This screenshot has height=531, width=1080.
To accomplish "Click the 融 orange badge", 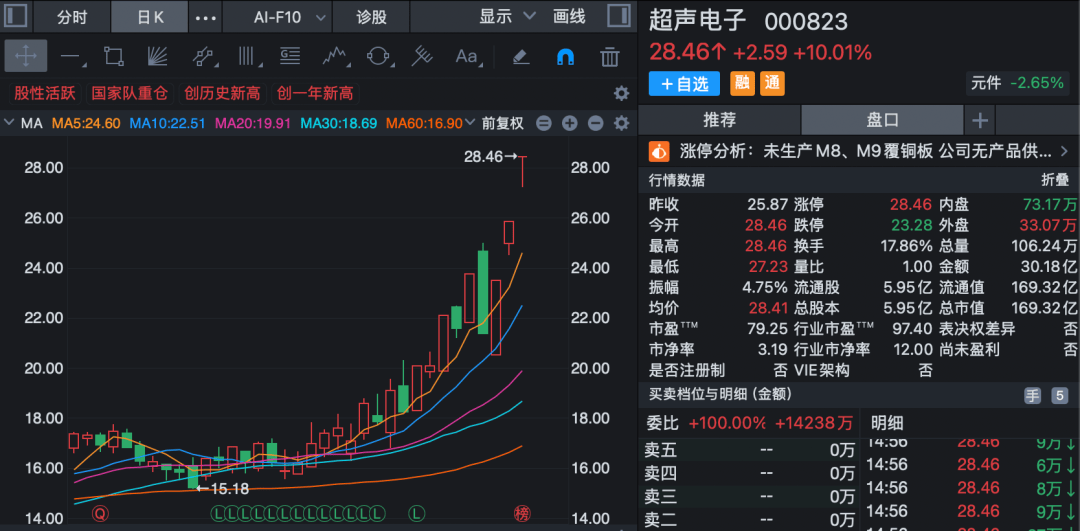I will pyautogui.click(x=742, y=84).
